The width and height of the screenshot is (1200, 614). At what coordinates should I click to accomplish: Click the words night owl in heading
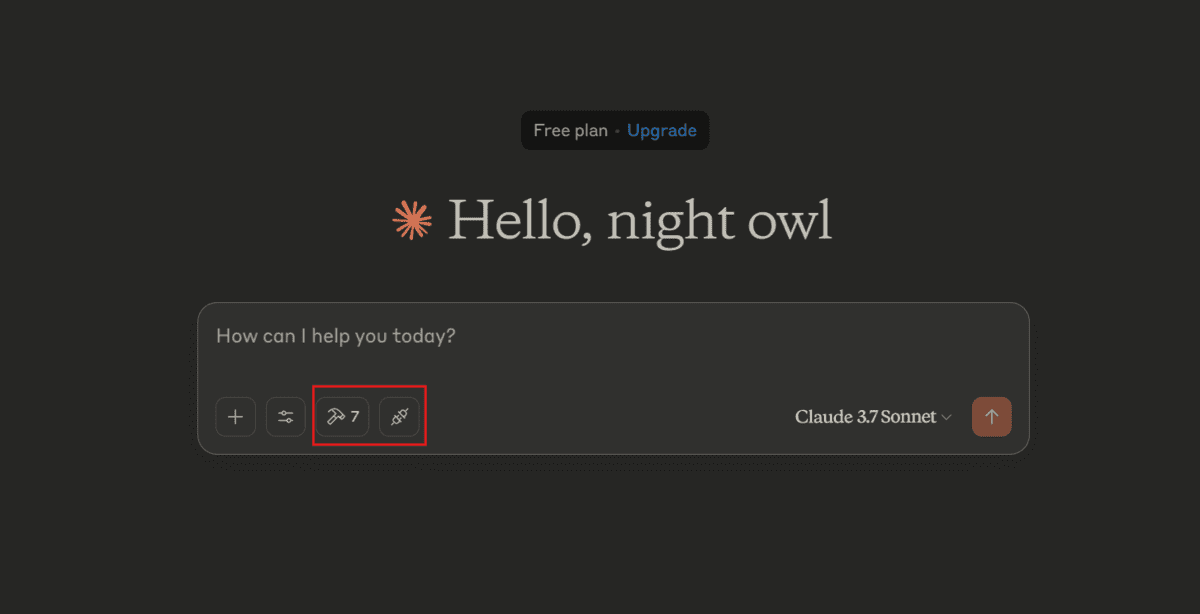[x=719, y=221]
